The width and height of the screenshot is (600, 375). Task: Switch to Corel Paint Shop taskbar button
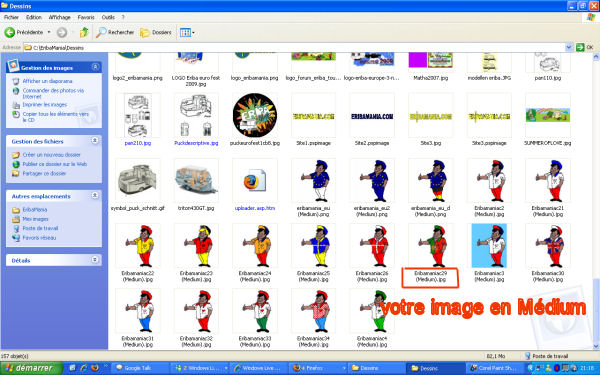point(495,368)
